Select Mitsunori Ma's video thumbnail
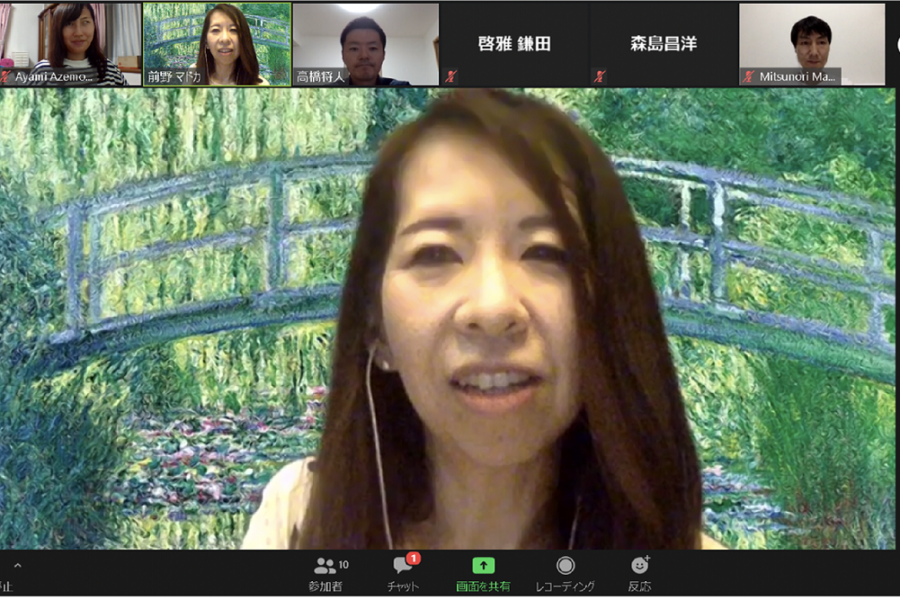The width and height of the screenshot is (900, 600). 812,44
